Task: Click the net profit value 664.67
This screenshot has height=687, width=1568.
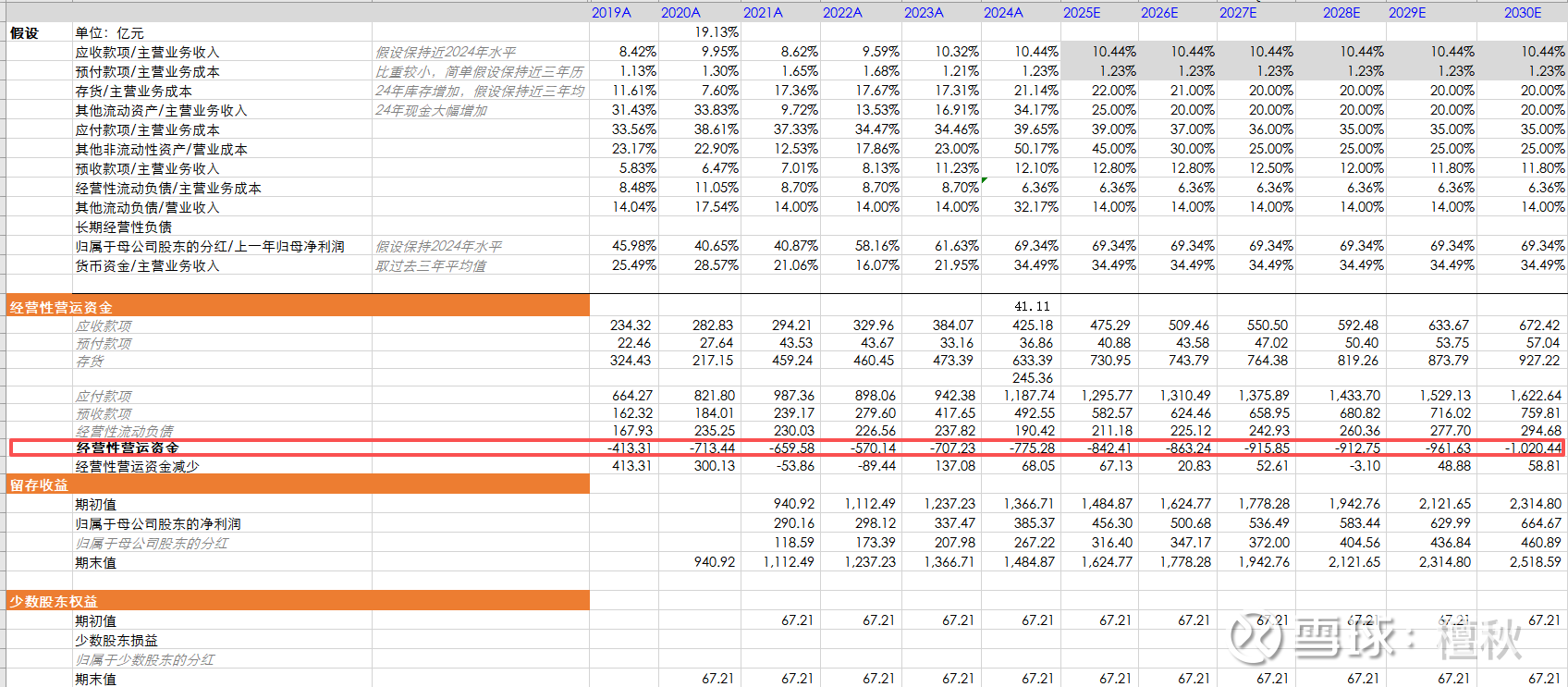Action: 1539,523
